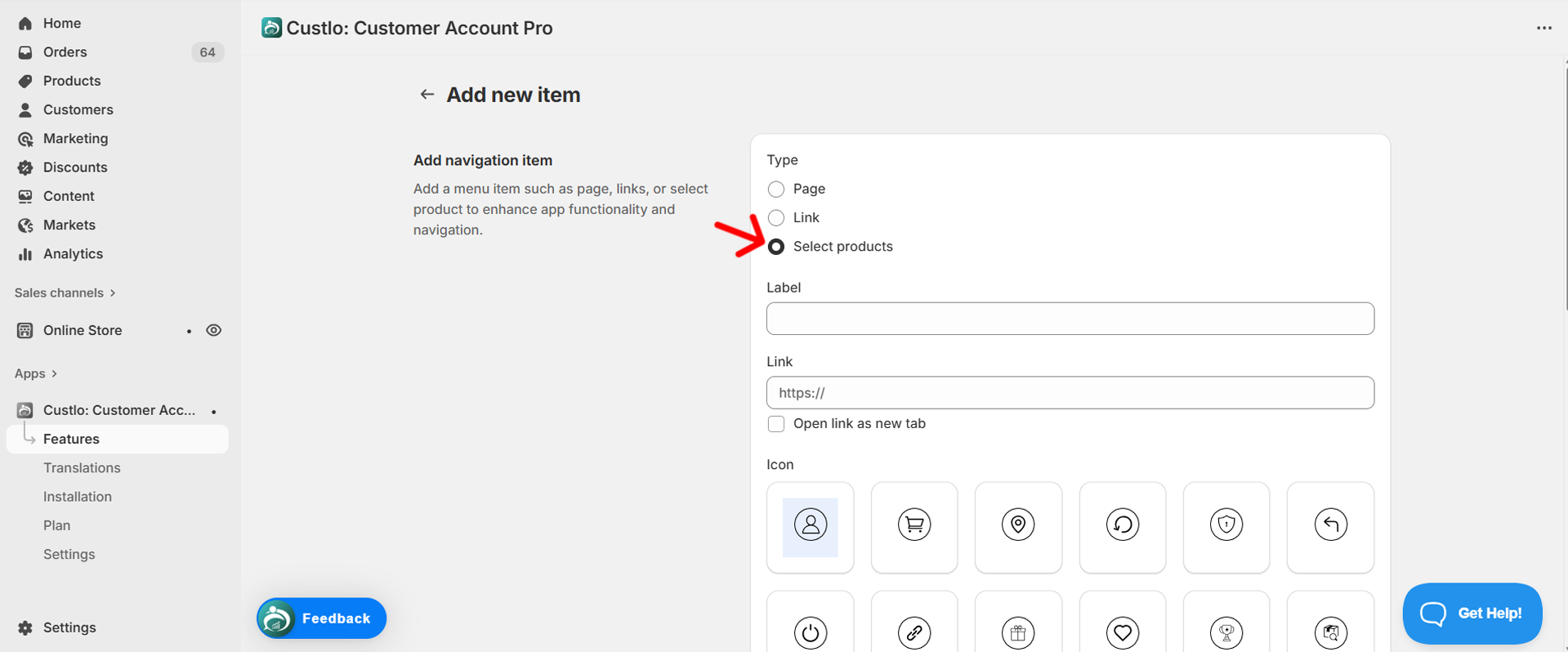The width and height of the screenshot is (1568, 652).
Task: Expand the Apps section chevron
Action: click(54, 373)
